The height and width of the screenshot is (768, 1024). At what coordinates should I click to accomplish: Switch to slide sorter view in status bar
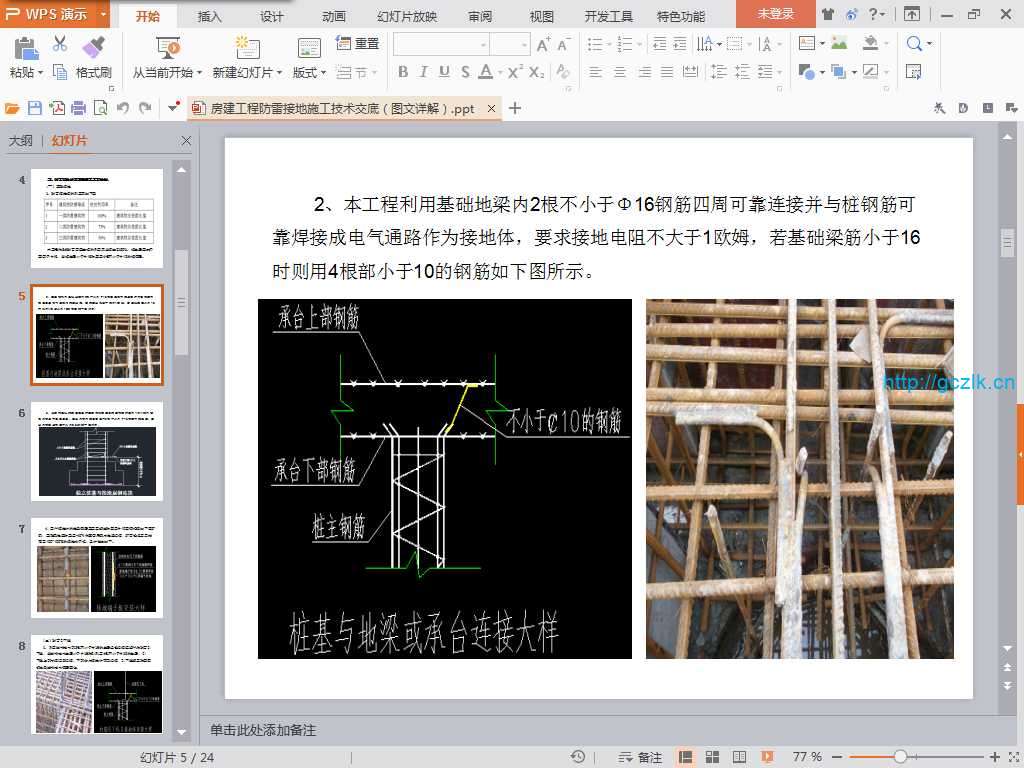click(712, 757)
